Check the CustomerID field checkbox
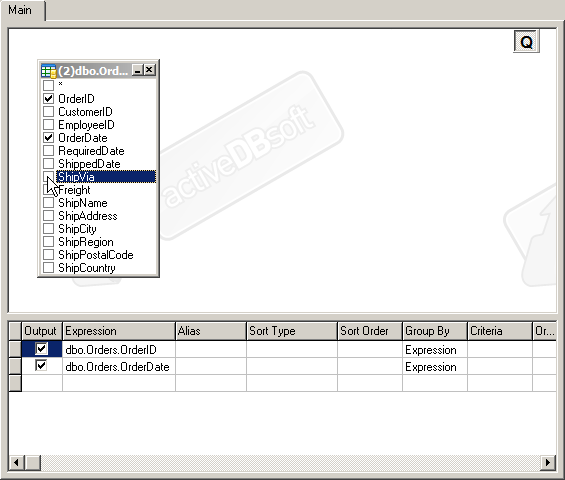Image resolution: width=565 pixels, height=480 pixels. [x=48, y=111]
